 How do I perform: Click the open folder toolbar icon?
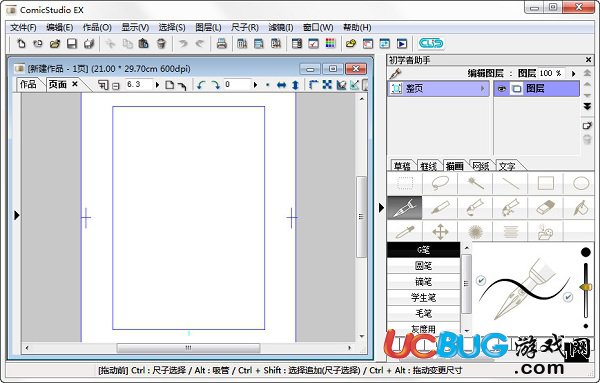pos(55,44)
